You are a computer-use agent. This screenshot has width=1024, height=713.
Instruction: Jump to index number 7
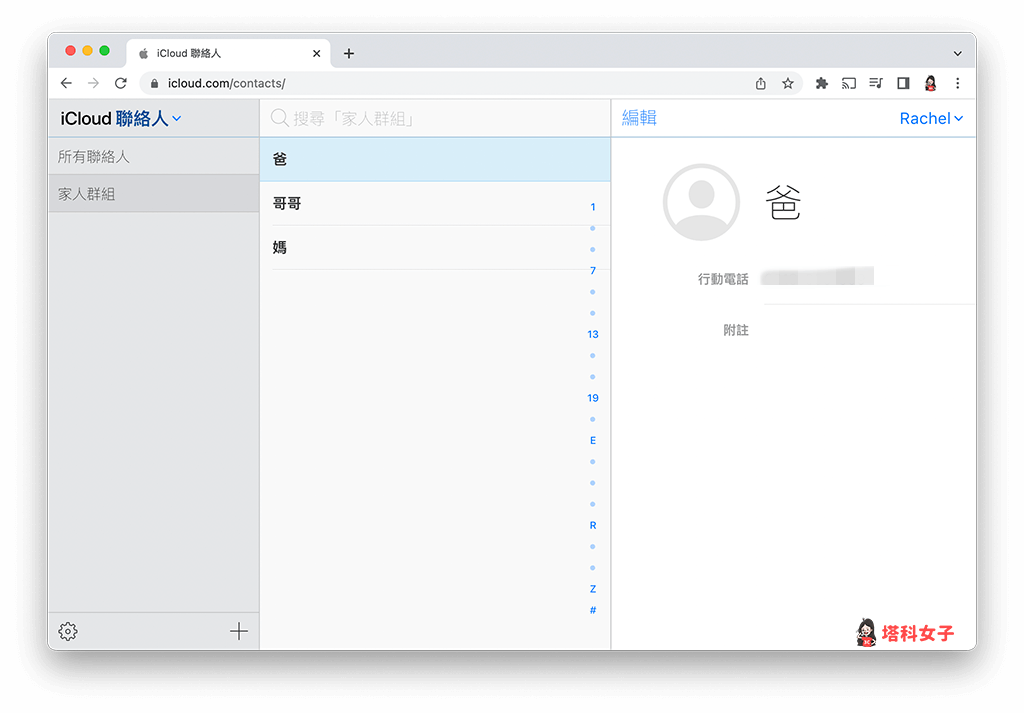coord(593,270)
